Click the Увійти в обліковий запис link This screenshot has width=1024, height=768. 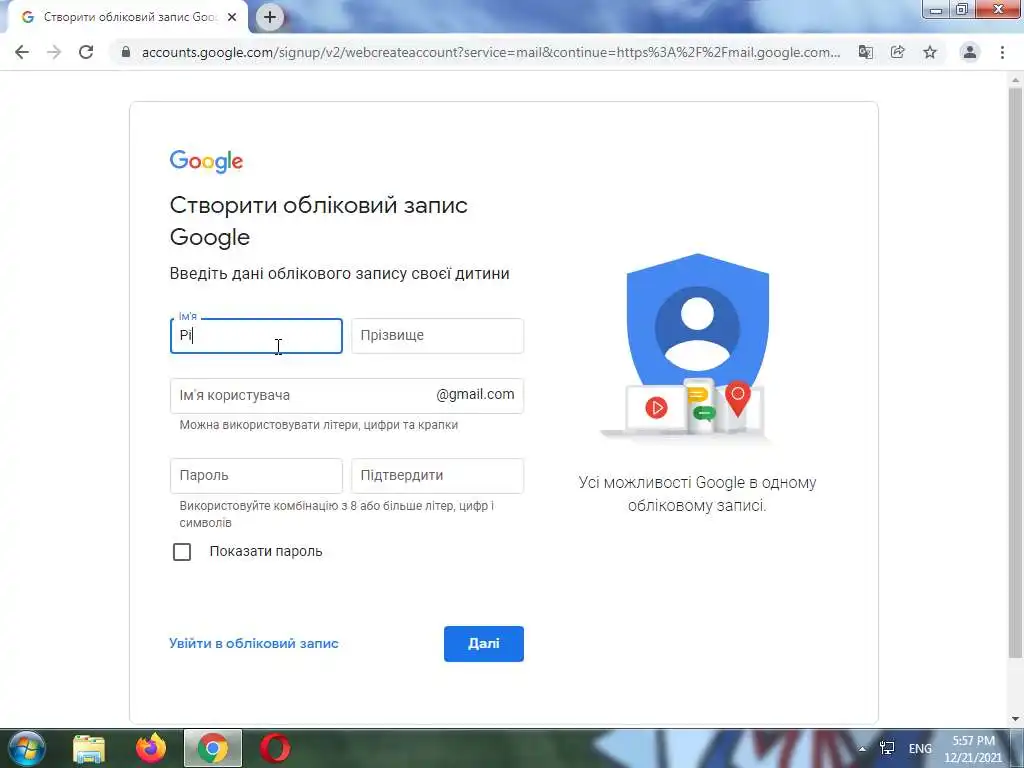pyautogui.click(x=253, y=643)
